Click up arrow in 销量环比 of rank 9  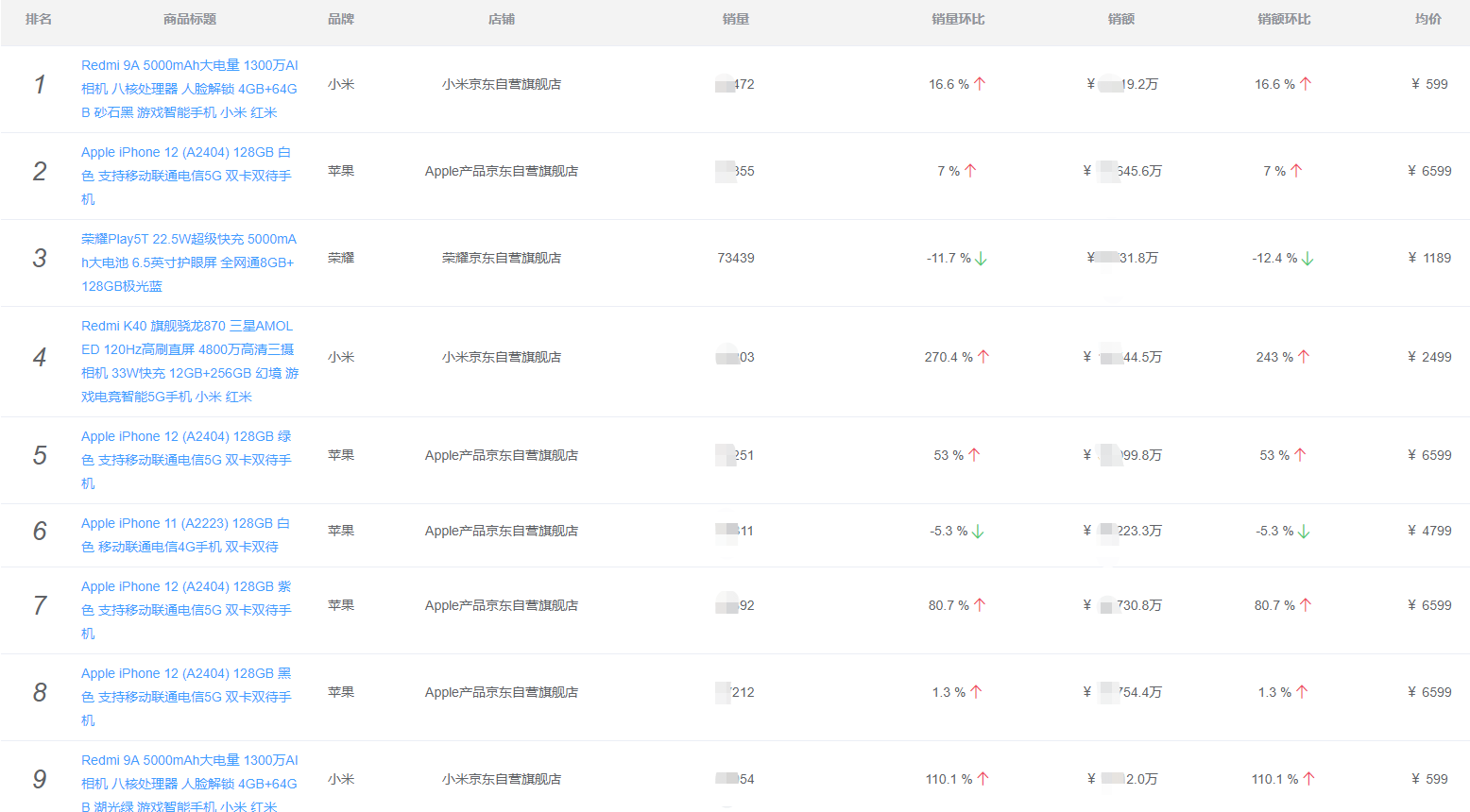click(x=983, y=779)
